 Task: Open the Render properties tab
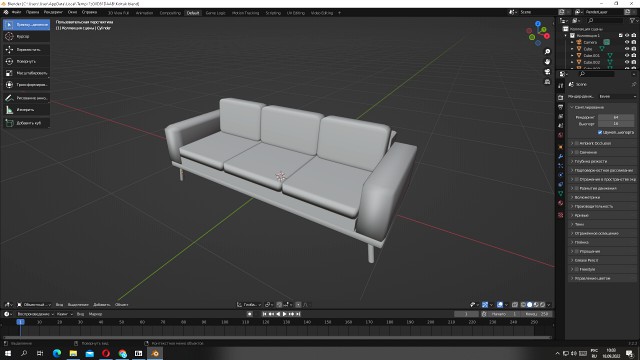[x=560, y=98]
